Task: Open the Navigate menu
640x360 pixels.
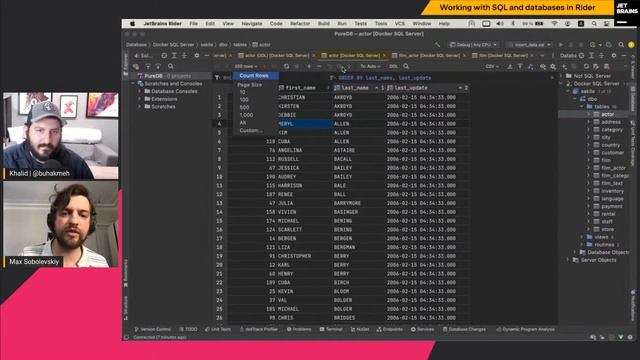Action: click(x=252, y=24)
